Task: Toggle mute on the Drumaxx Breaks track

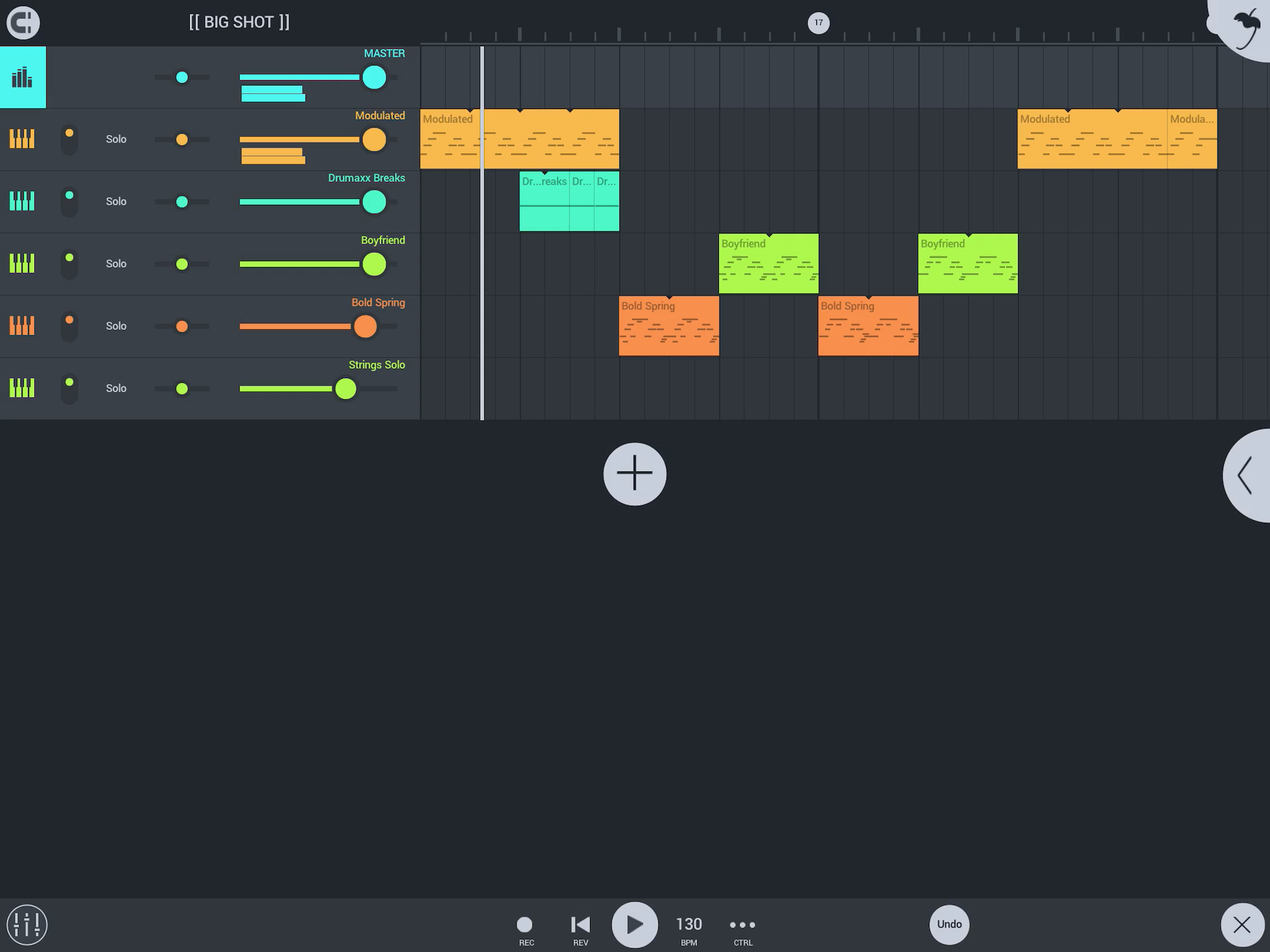Action: click(x=69, y=202)
